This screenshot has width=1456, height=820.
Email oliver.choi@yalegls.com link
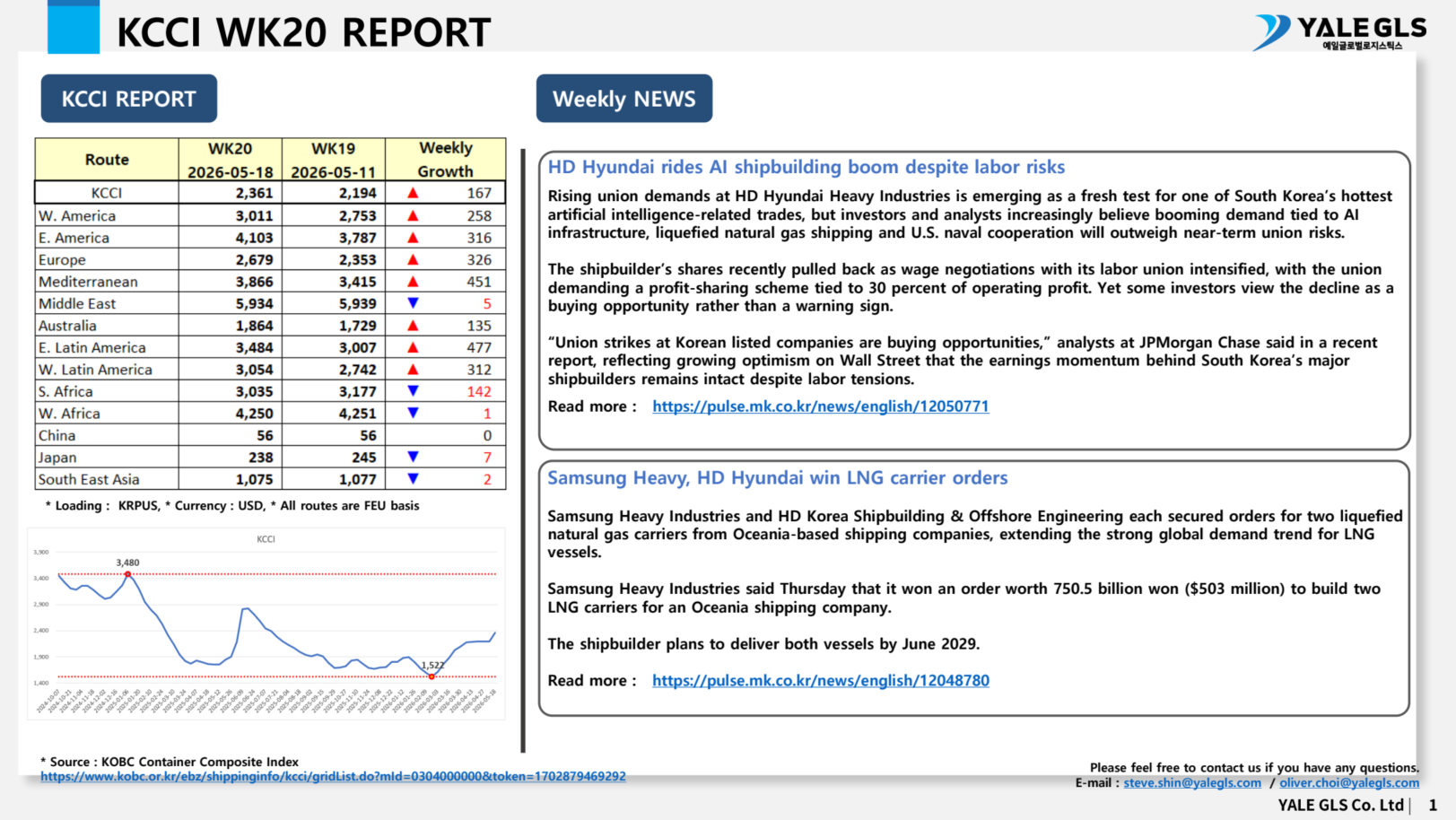click(x=1349, y=783)
